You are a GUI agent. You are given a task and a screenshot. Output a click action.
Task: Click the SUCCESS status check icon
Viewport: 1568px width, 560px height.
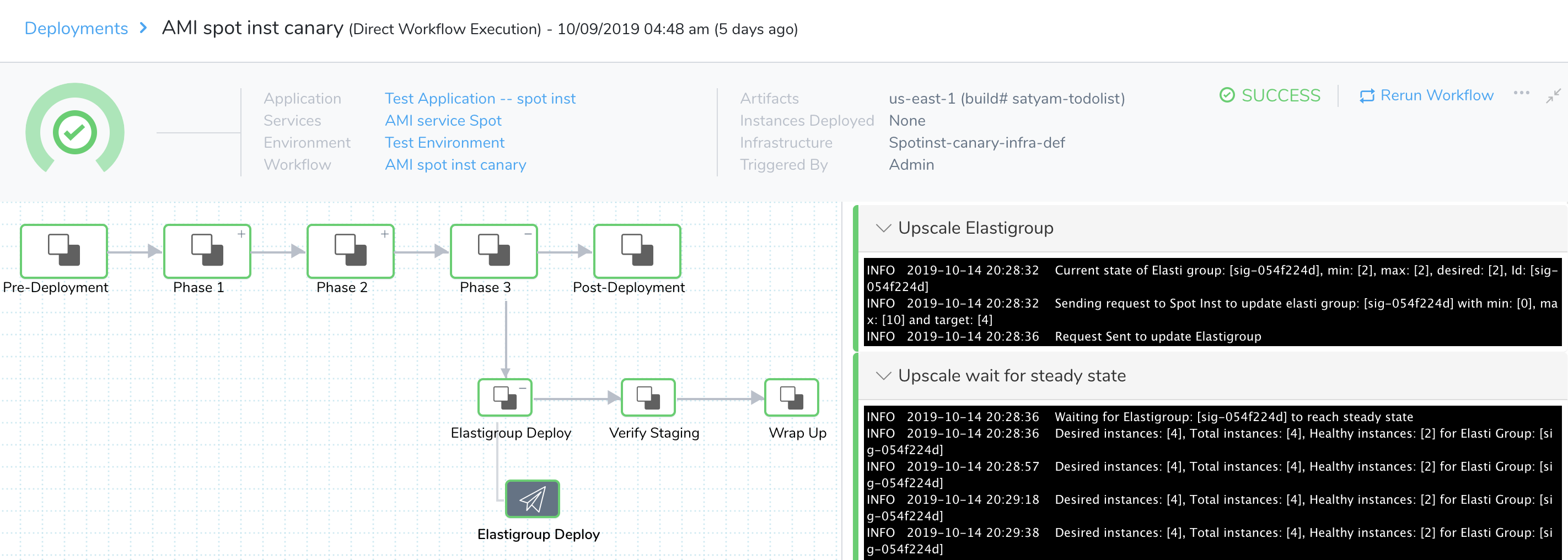coord(1227,95)
